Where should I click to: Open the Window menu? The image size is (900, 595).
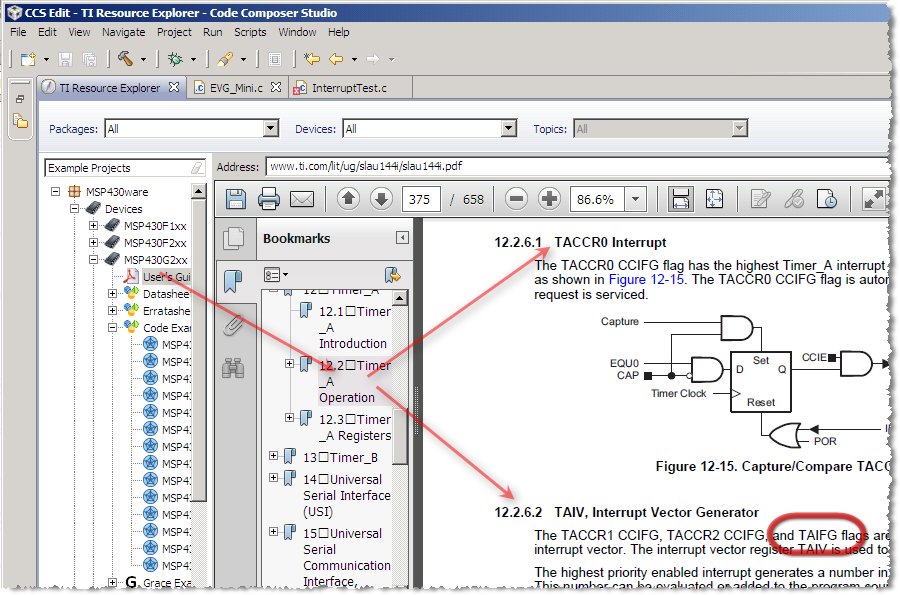[297, 32]
